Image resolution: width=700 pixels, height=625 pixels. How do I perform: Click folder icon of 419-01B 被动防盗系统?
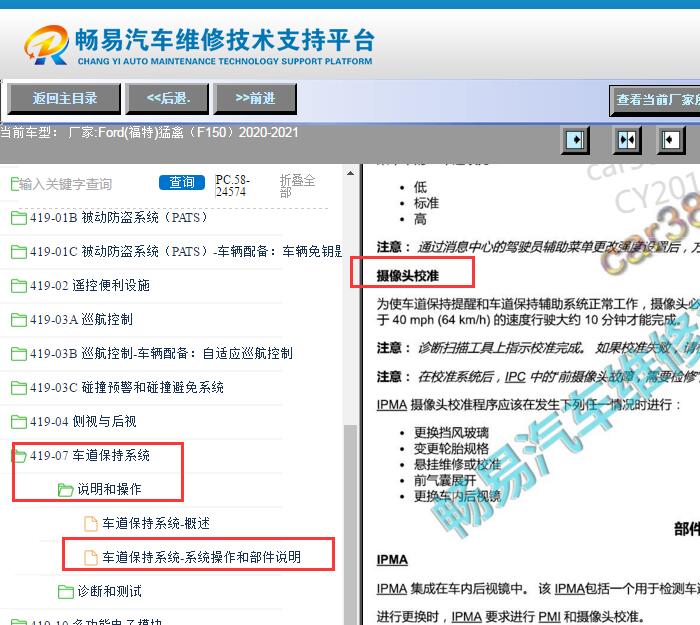tap(18, 217)
